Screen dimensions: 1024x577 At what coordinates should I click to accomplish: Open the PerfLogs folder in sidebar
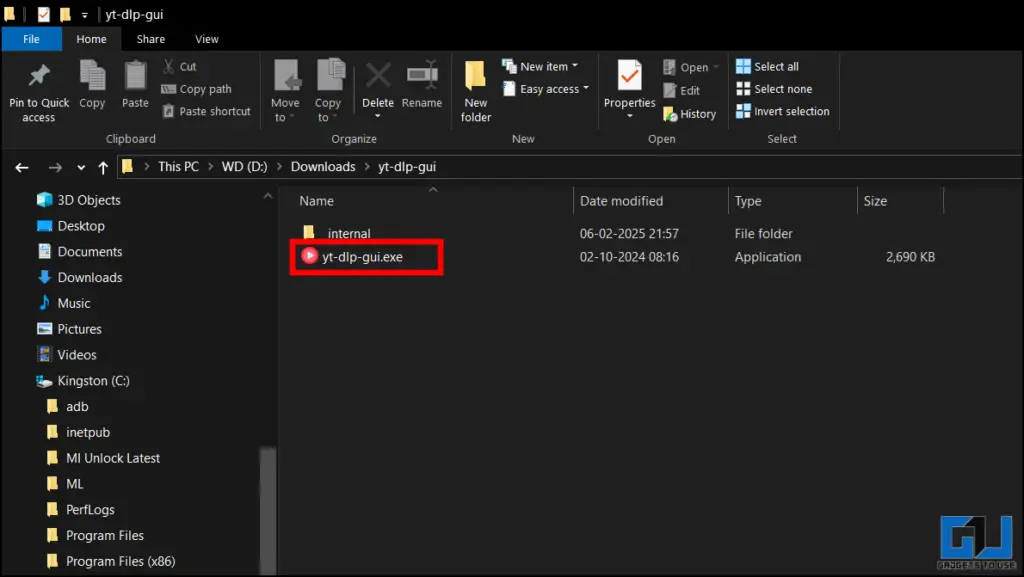80,510
